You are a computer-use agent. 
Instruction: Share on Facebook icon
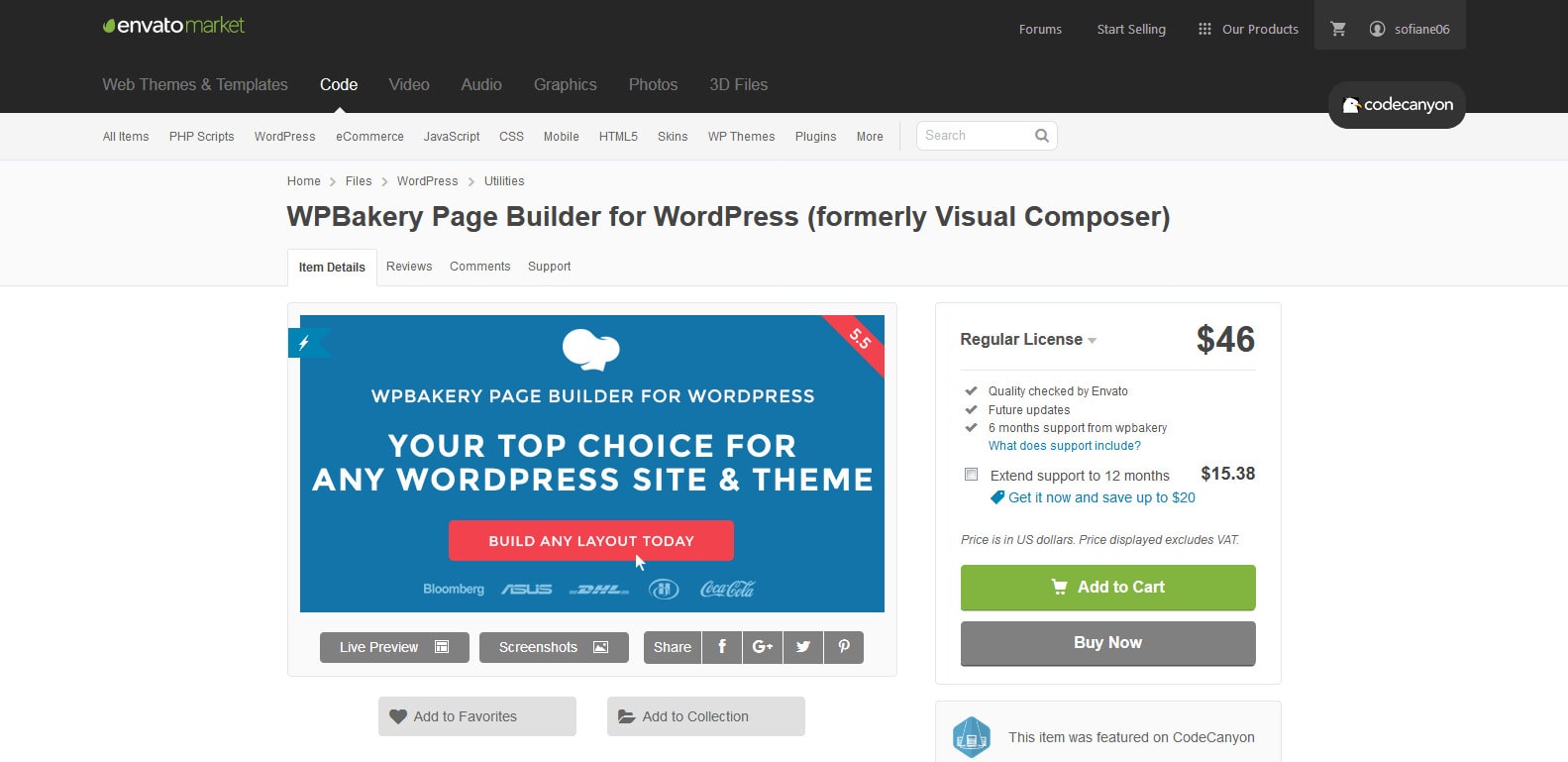[x=722, y=647]
